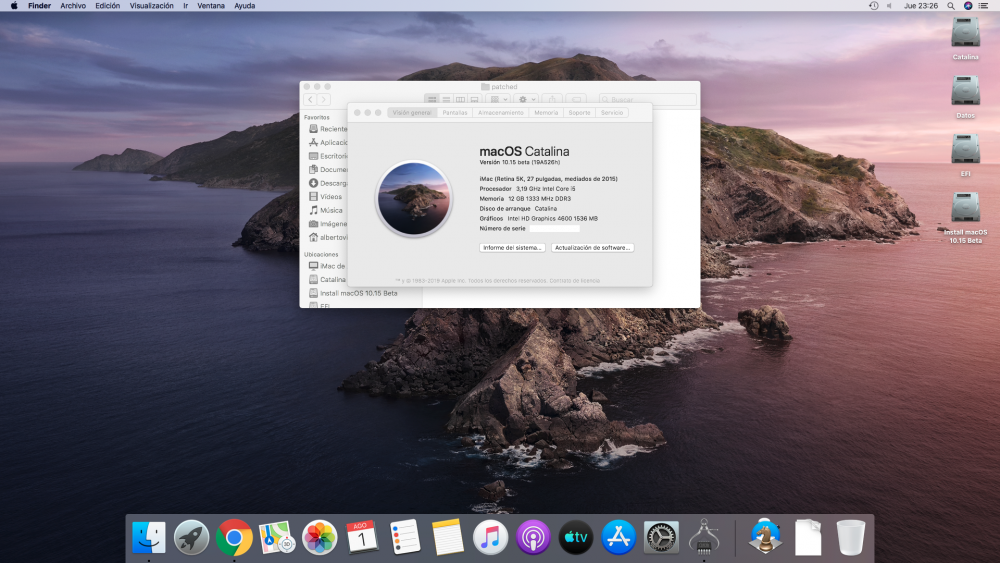Click the Finder share button

pyautogui.click(x=552, y=99)
